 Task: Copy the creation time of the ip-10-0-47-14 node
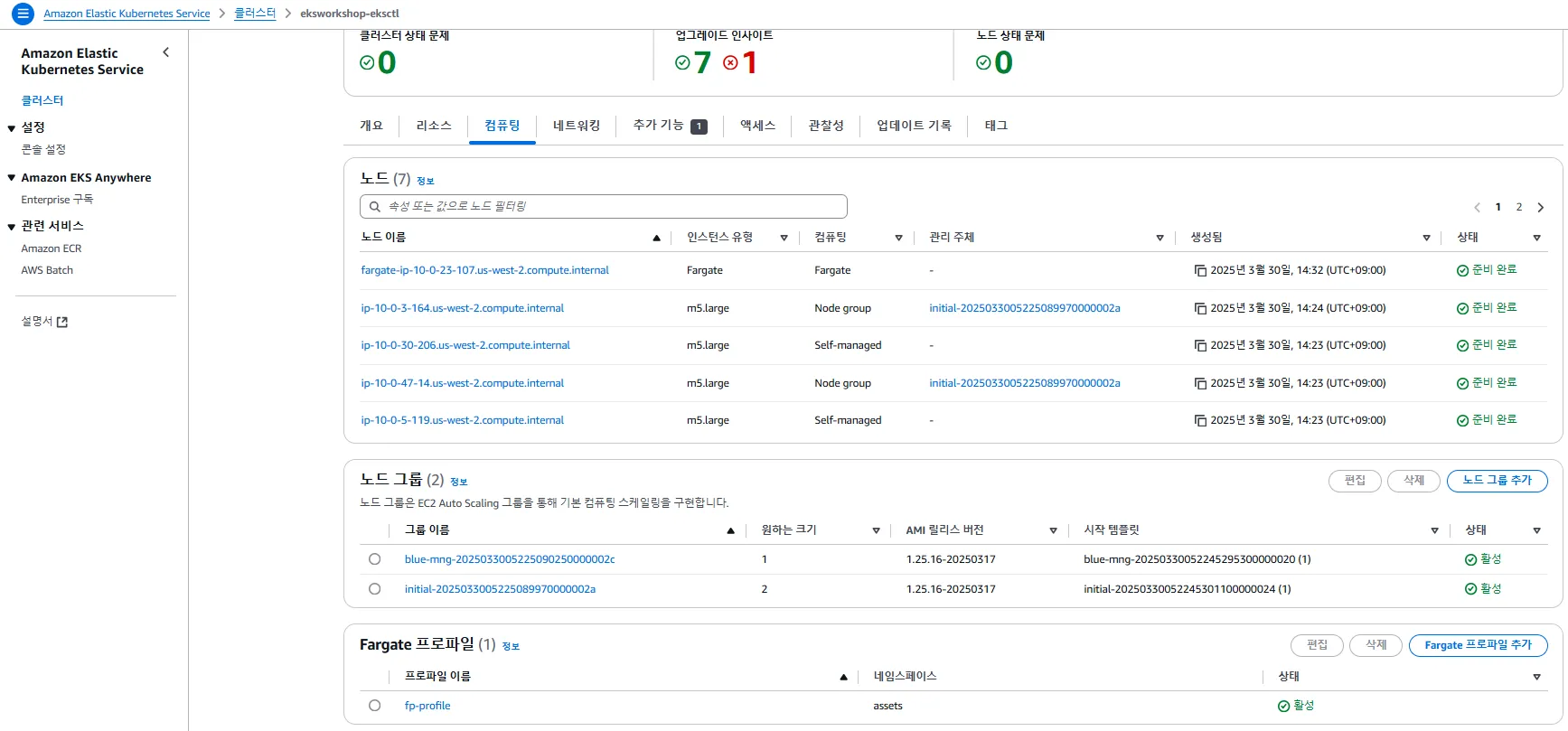(x=1200, y=383)
